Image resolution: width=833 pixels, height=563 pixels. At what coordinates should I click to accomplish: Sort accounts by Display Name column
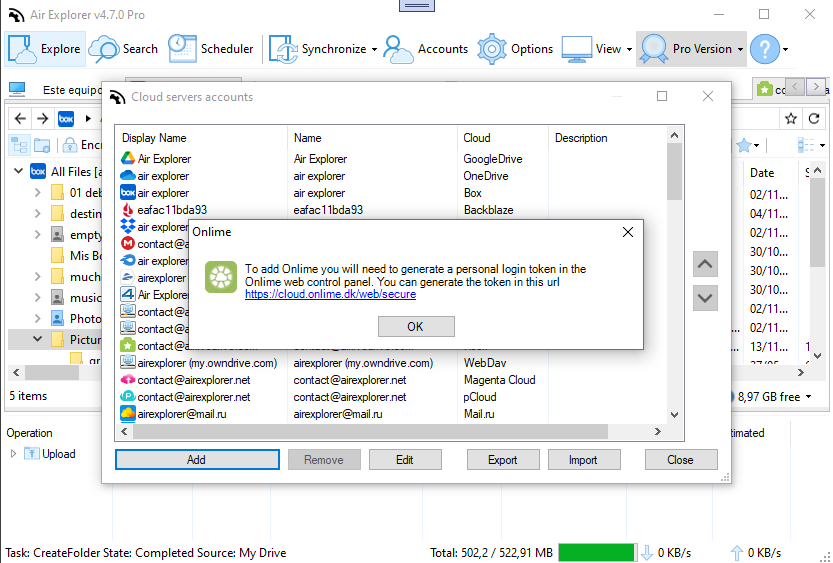[154, 138]
